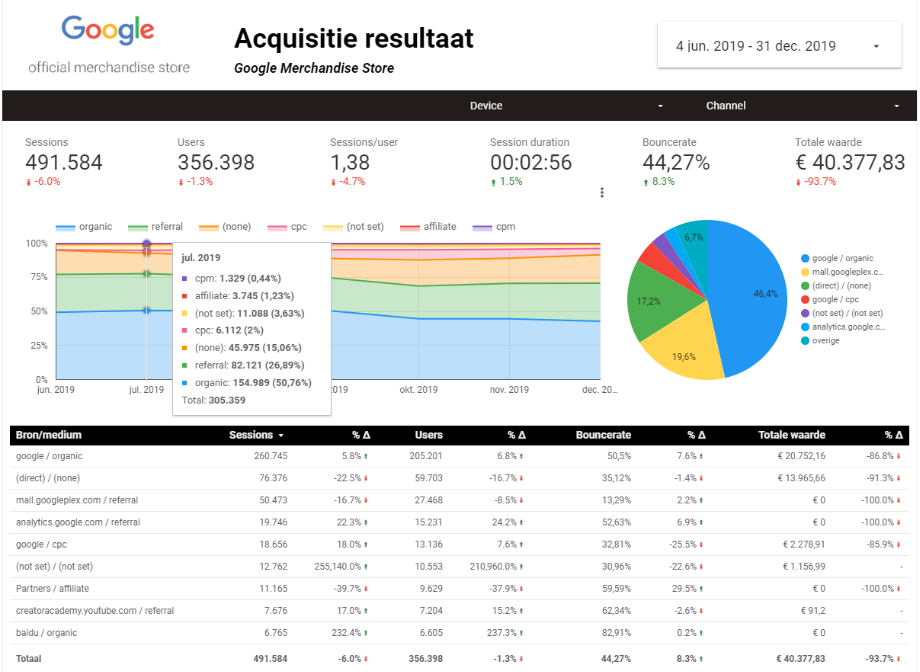Click the referral series color line in legend

coord(137,228)
